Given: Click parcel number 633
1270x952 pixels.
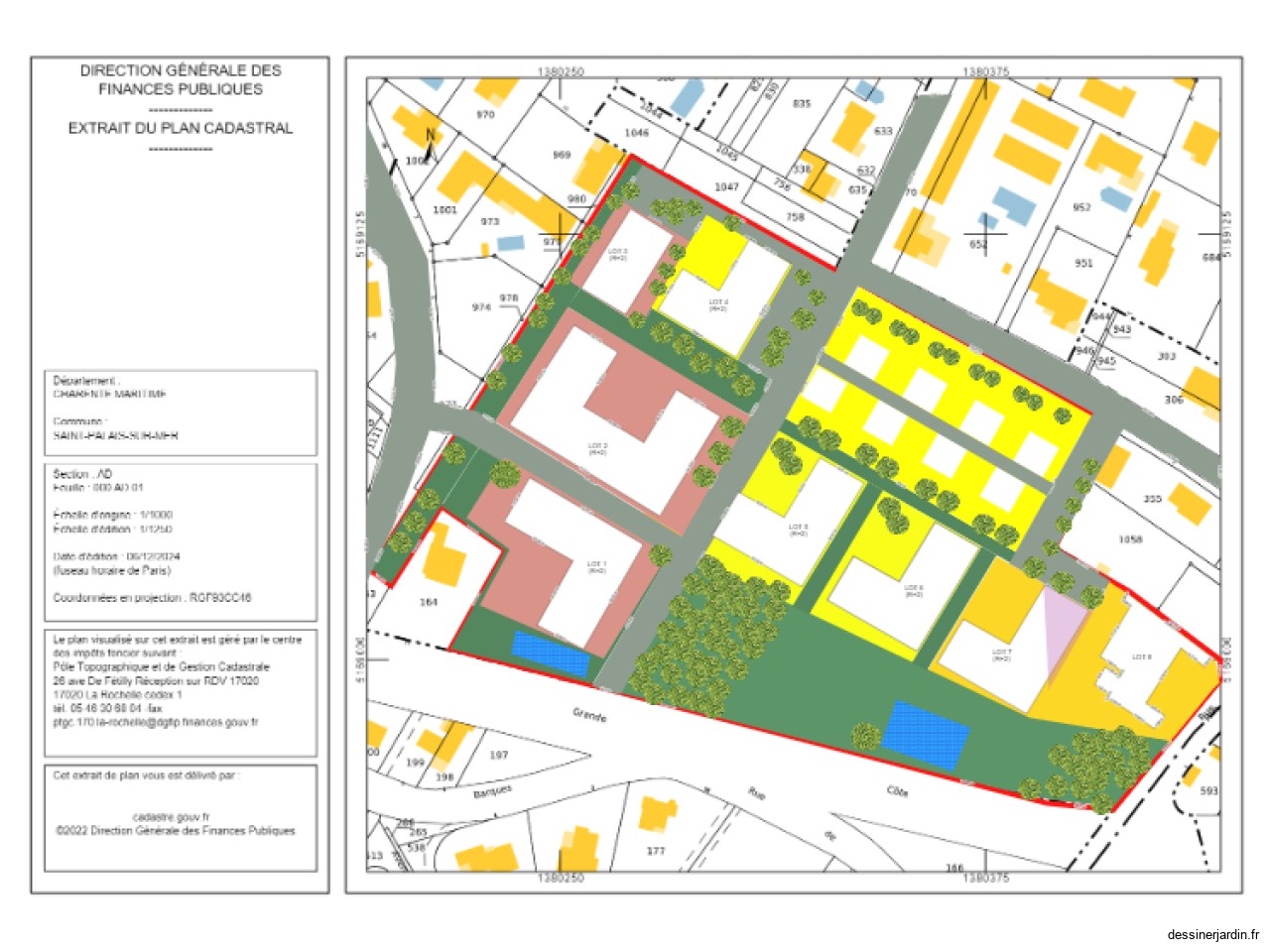Looking at the screenshot, I should [883, 131].
